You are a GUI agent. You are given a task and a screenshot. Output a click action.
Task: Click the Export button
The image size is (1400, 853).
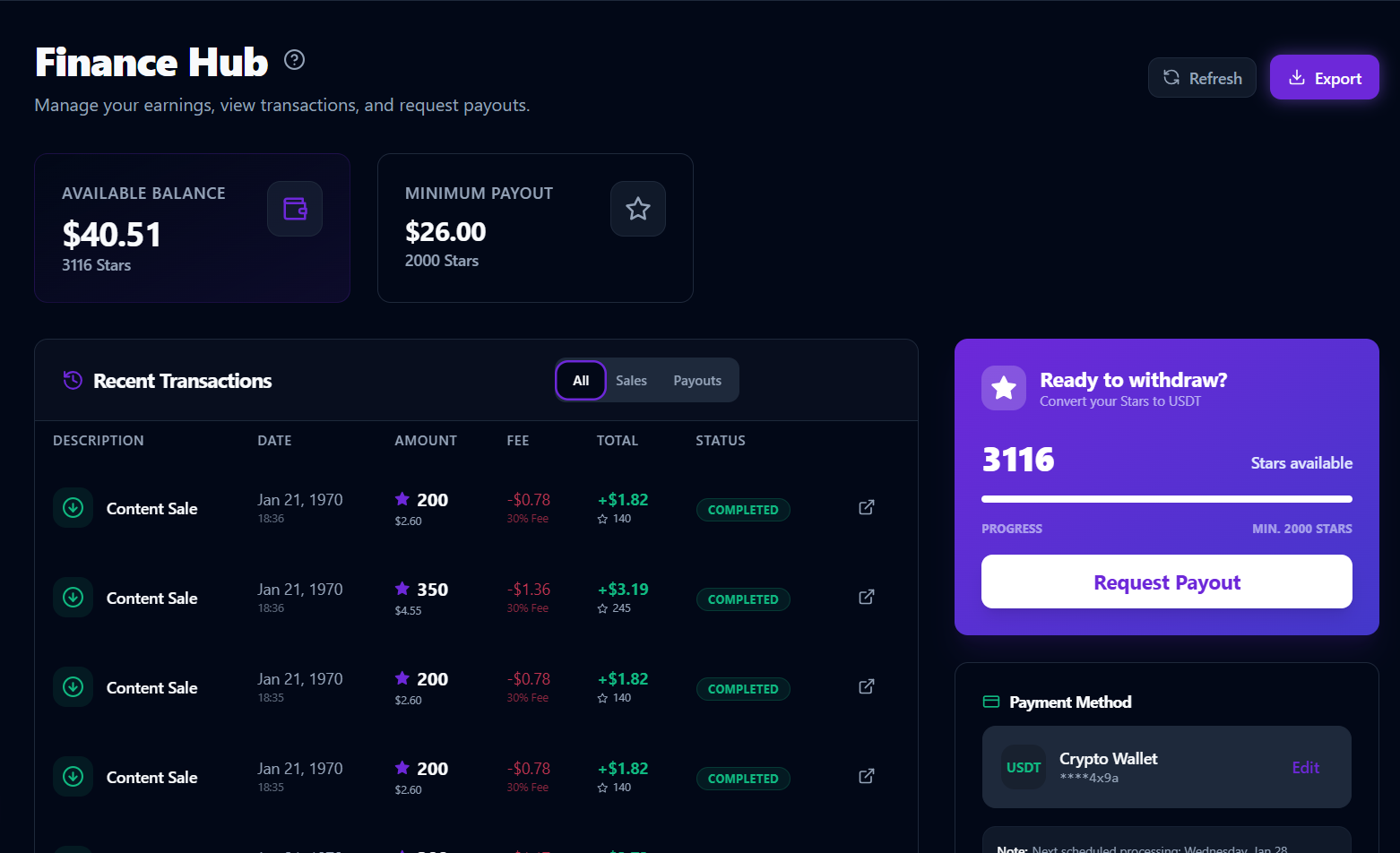point(1325,77)
